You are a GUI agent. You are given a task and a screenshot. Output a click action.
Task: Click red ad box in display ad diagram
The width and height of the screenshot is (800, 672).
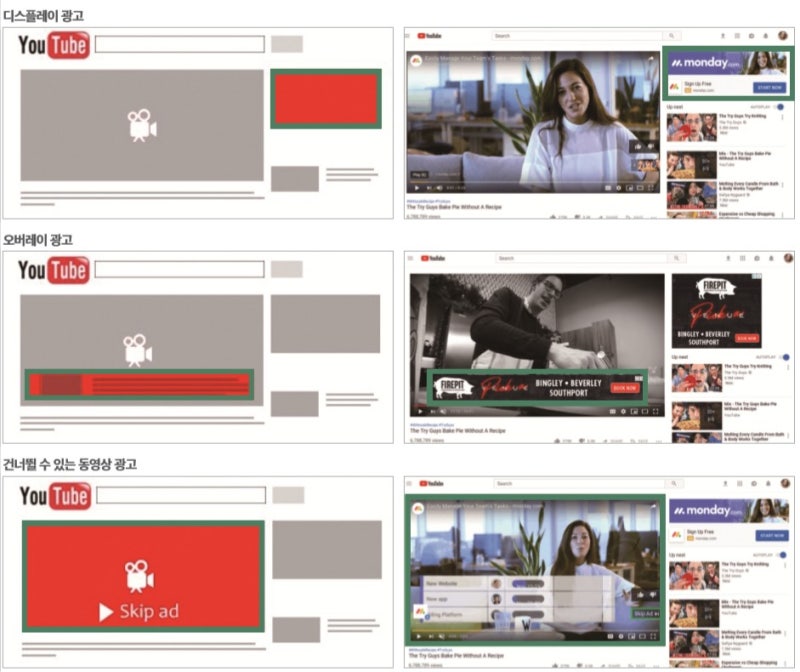pos(326,98)
